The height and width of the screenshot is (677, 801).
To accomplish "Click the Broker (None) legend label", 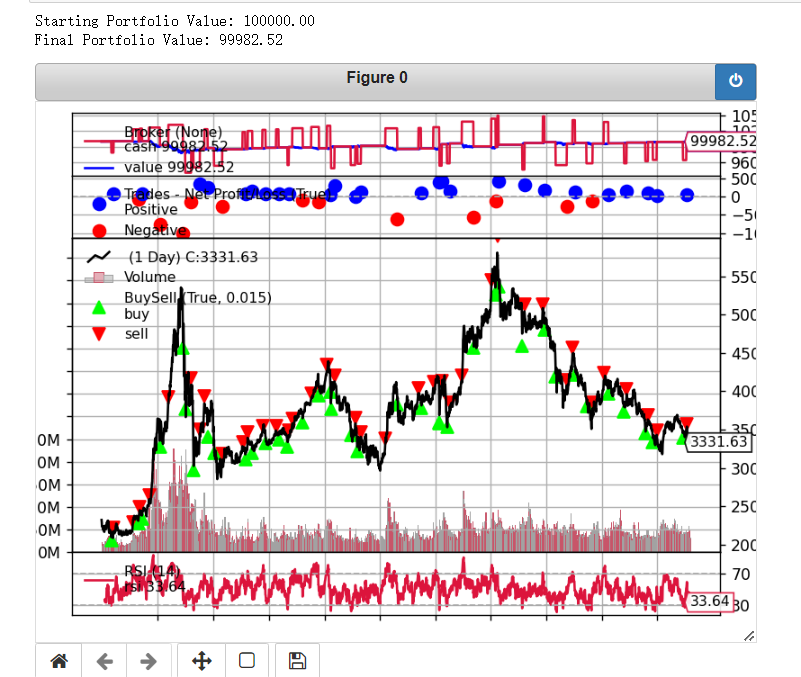I will [x=173, y=132].
